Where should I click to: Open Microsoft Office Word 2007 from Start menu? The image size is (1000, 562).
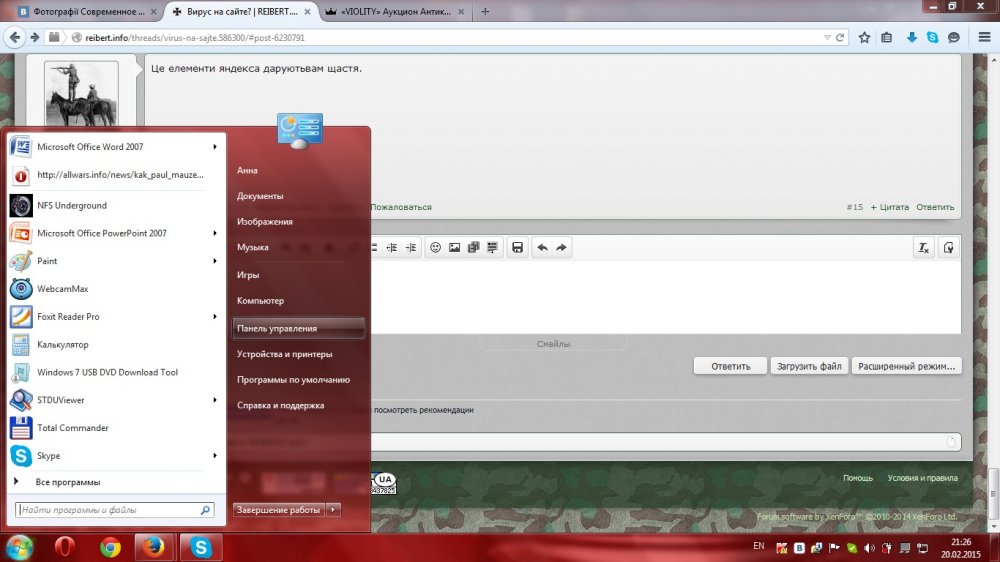(115, 147)
